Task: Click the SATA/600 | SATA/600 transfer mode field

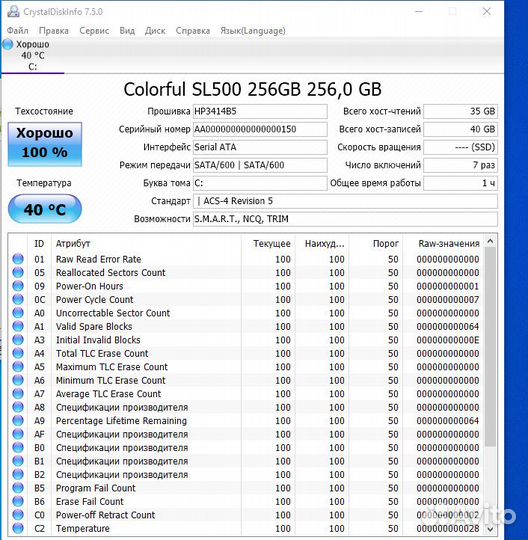Action: pos(260,165)
